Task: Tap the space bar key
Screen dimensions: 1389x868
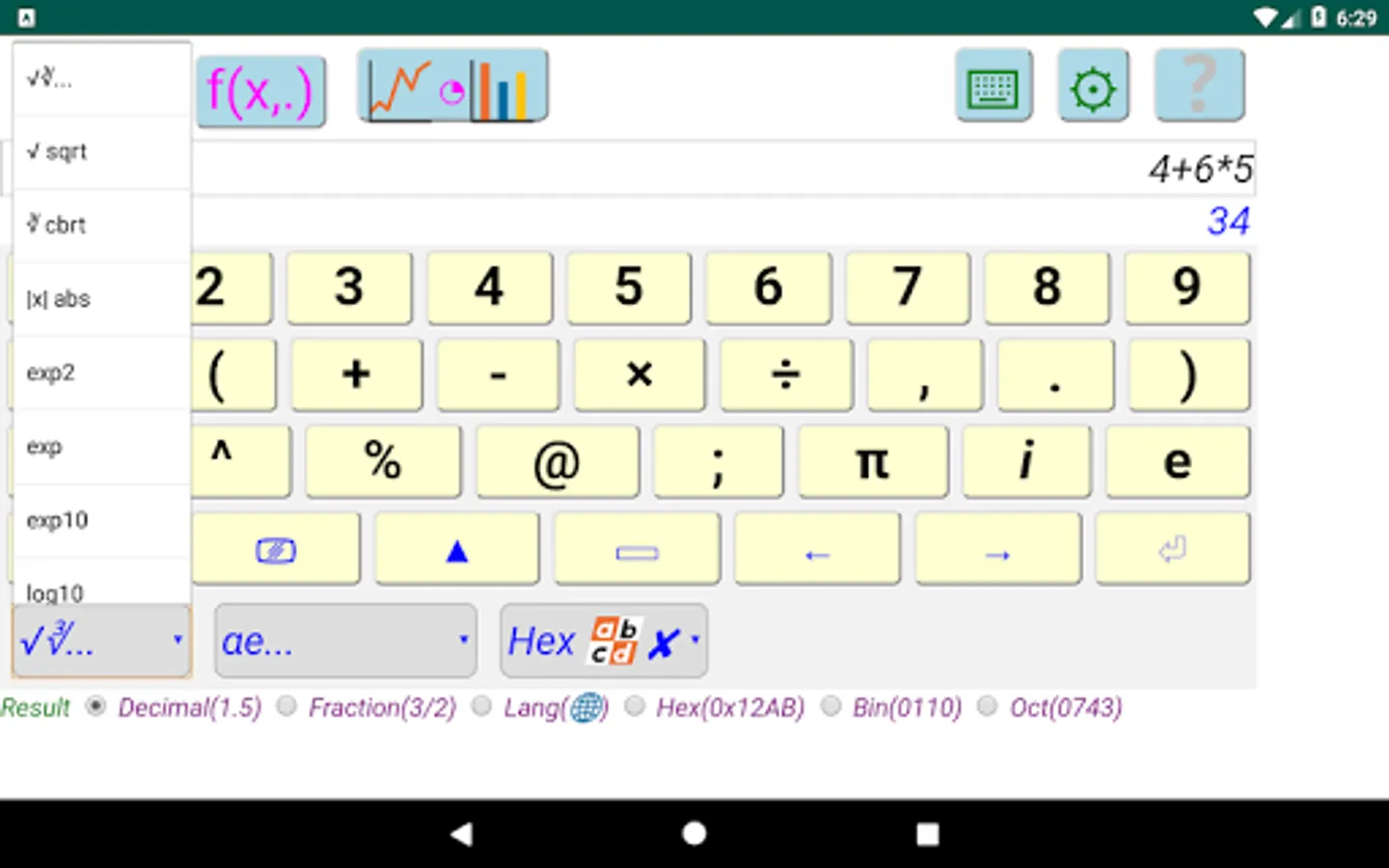Action: [x=637, y=549]
